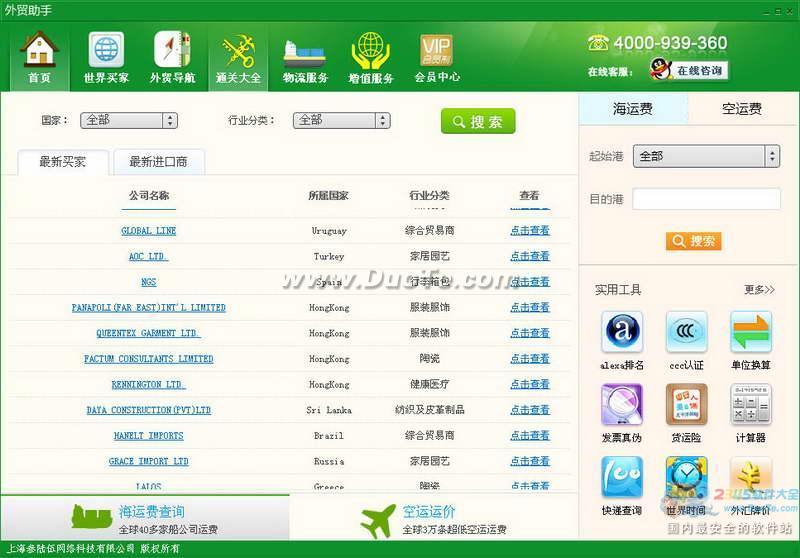The width and height of the screenshot is (800, 558).
Task: Open the 单位换算 converter icon
Action: pos(751,332)
